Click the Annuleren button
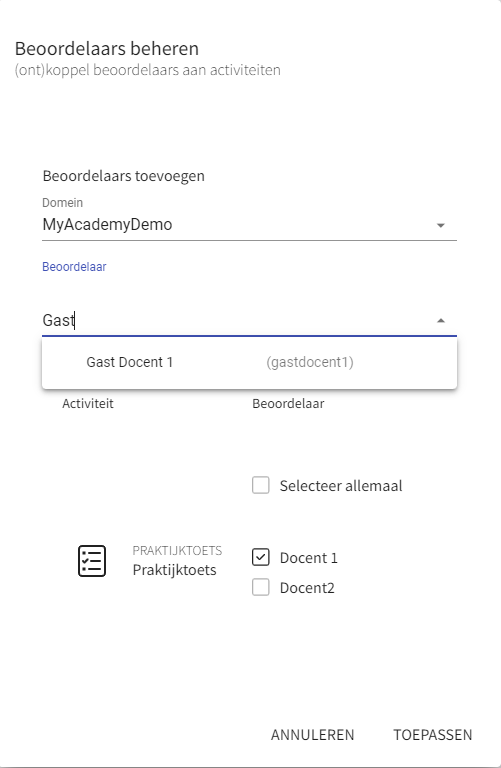Screen dimensions: 501x768 pyautogui.click(x=312, y=735)
